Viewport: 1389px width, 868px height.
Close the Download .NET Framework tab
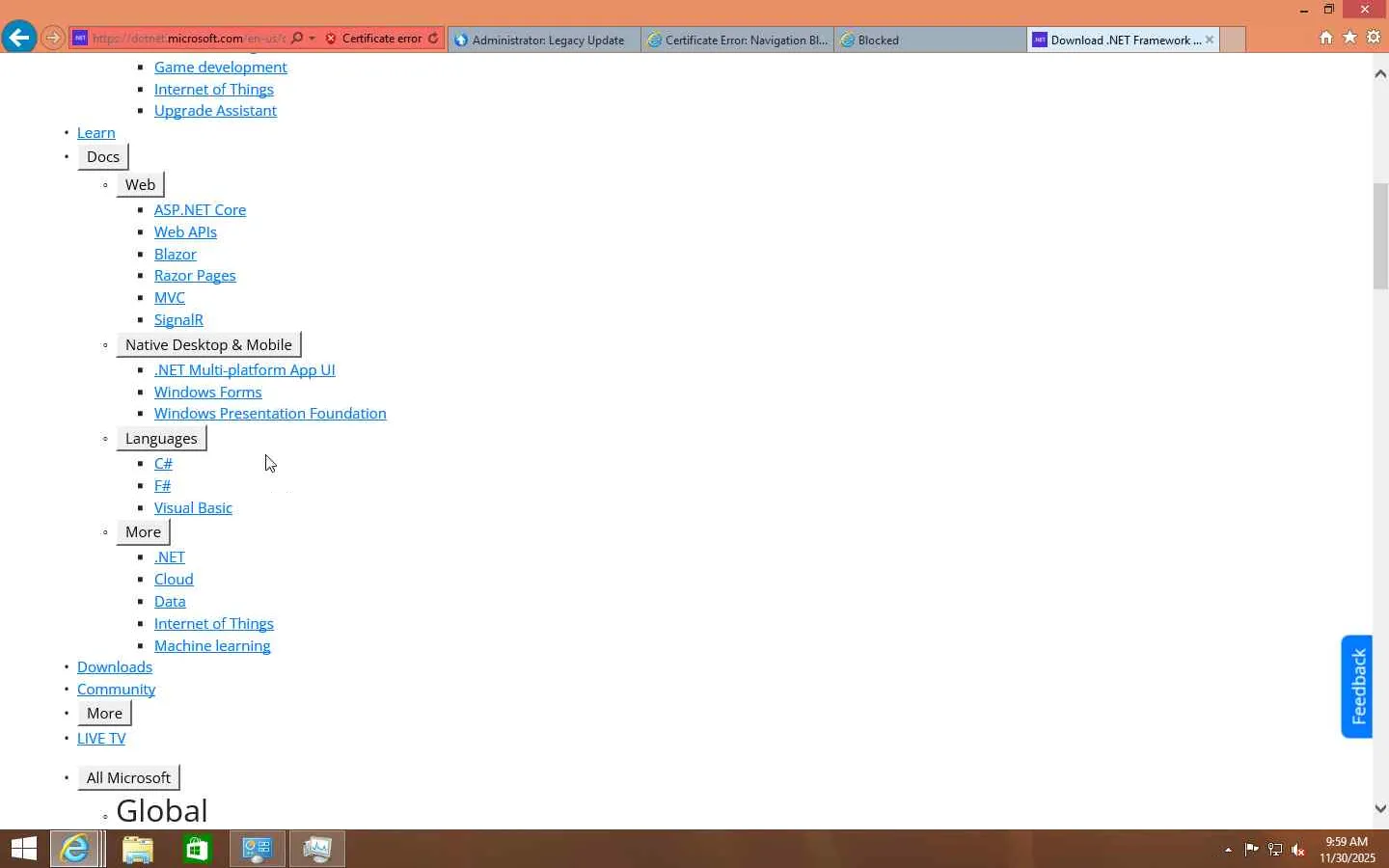1210,40
